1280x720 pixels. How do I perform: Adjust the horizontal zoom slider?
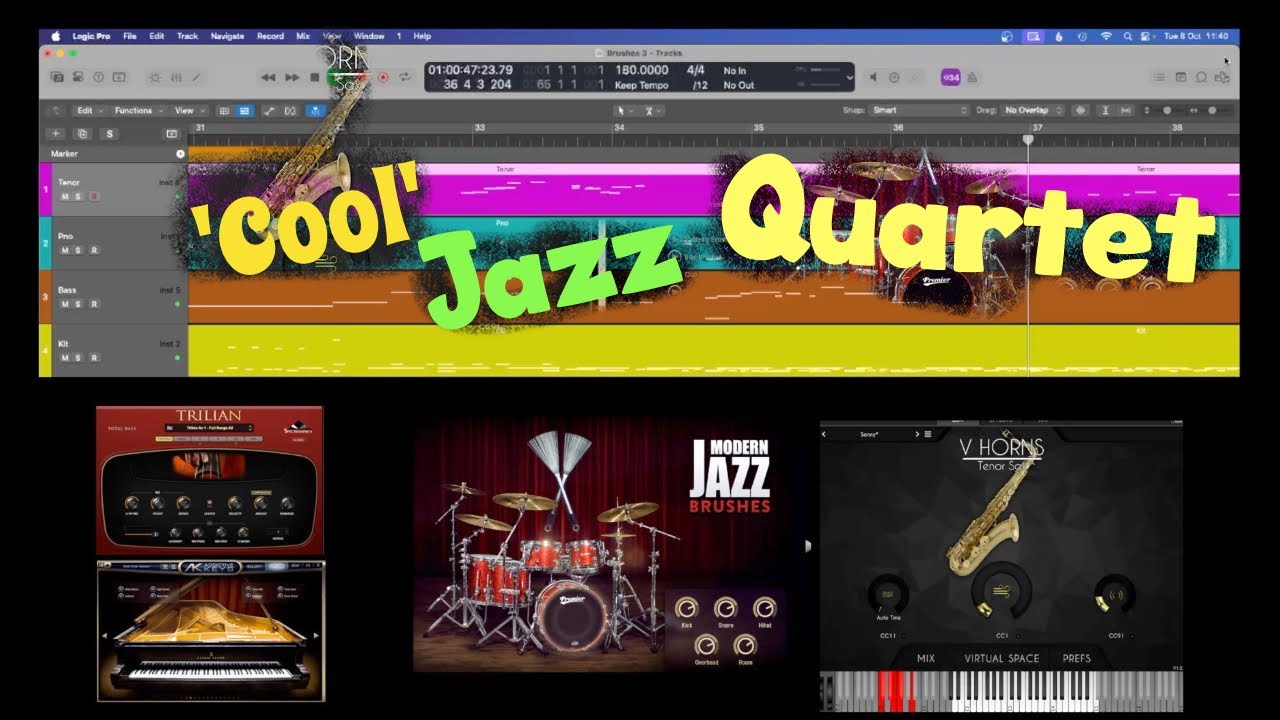[1212, 110]
